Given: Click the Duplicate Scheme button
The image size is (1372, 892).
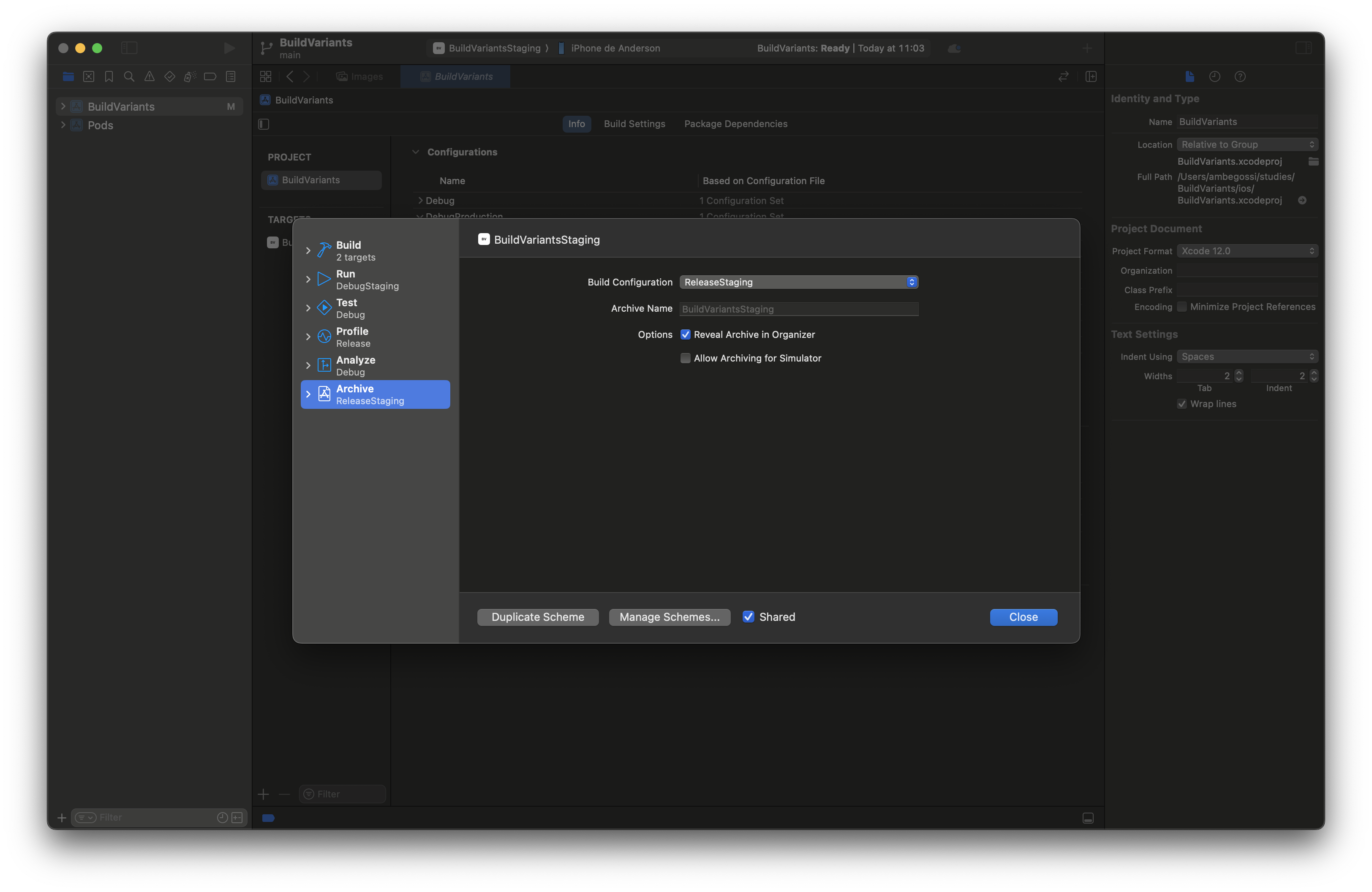Looking at the screenshot, I should point(538,617).
